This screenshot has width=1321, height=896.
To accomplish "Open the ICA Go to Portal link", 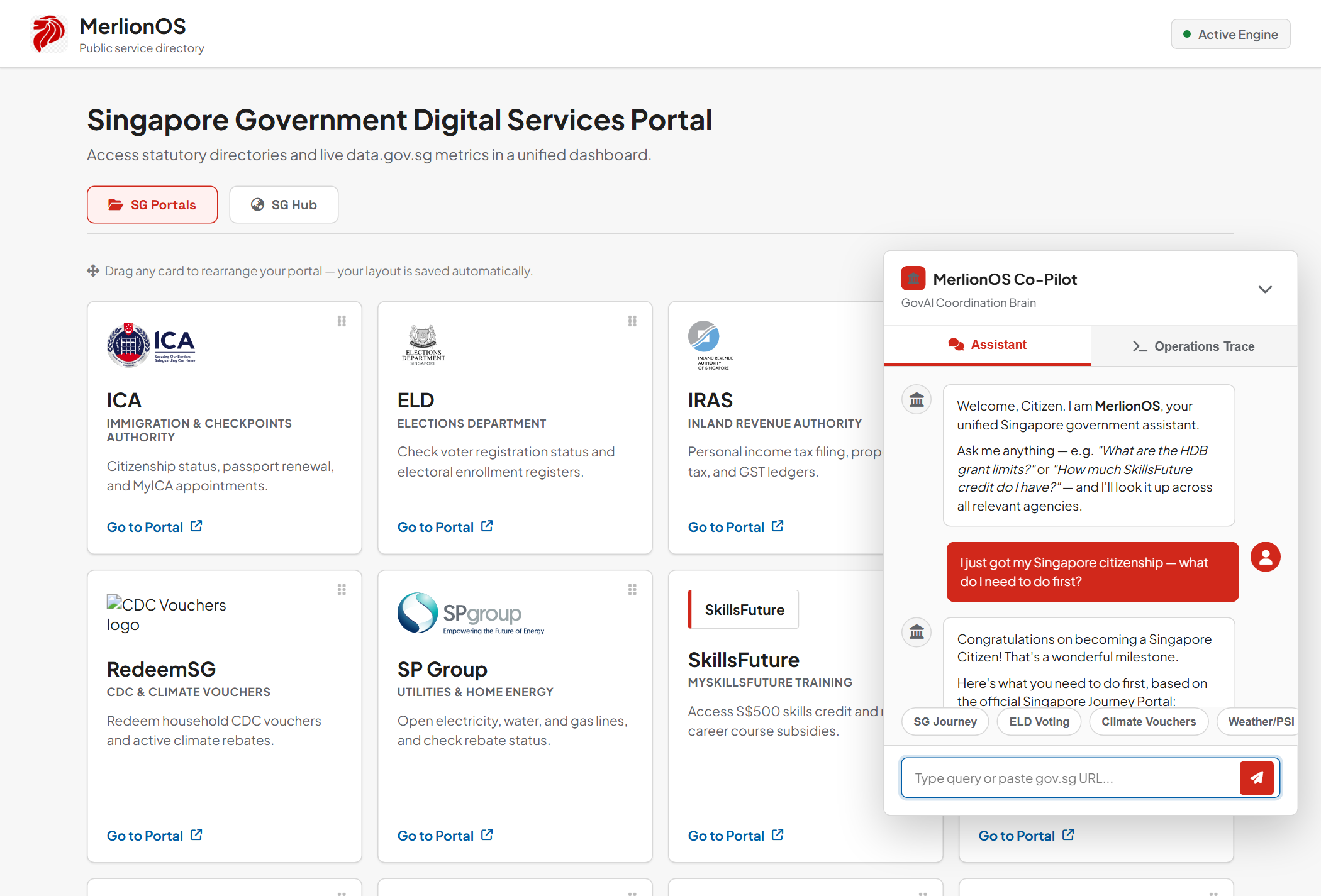I will pos(155,527).
